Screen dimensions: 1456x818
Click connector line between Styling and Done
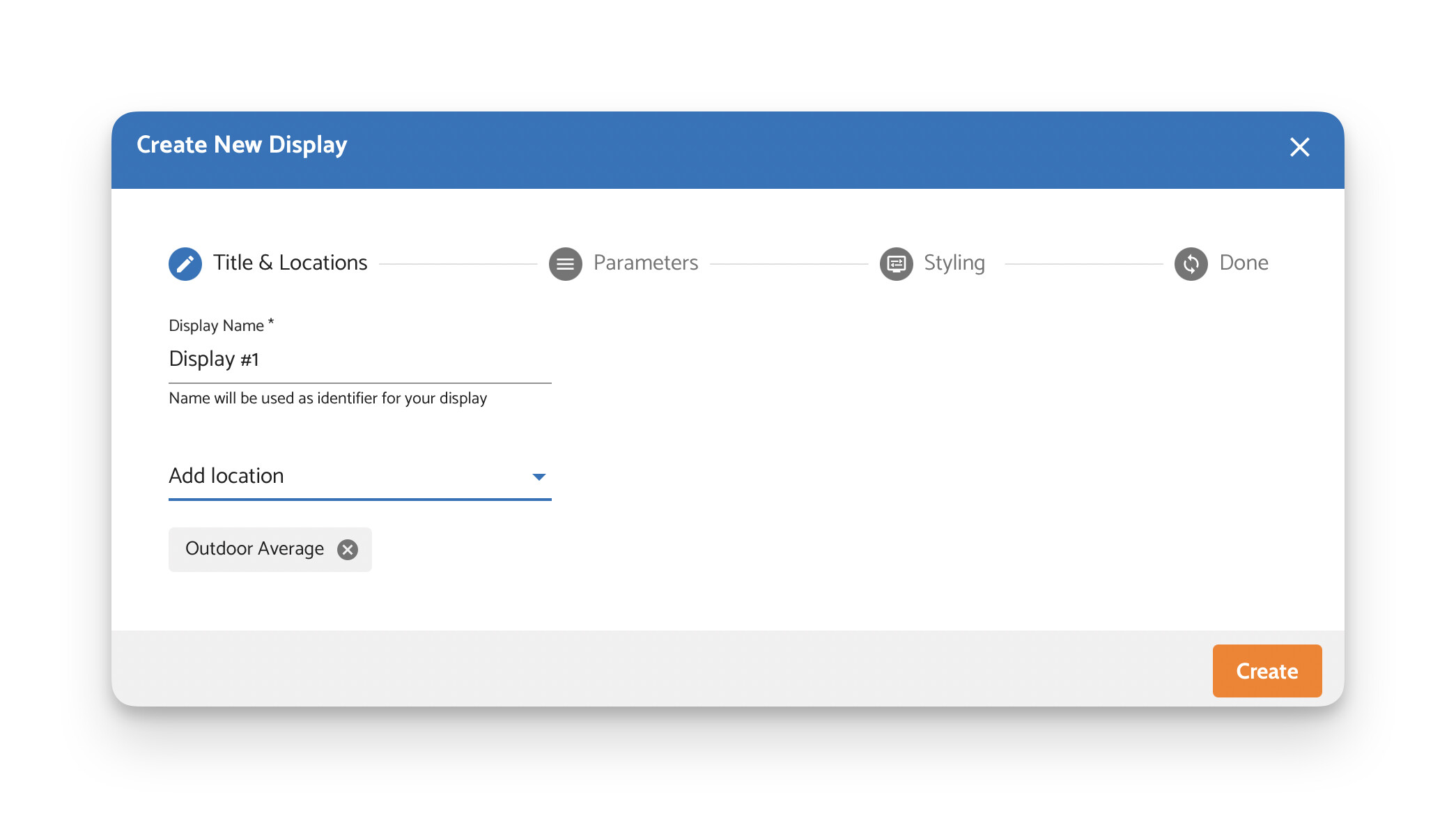(1083, 264)
